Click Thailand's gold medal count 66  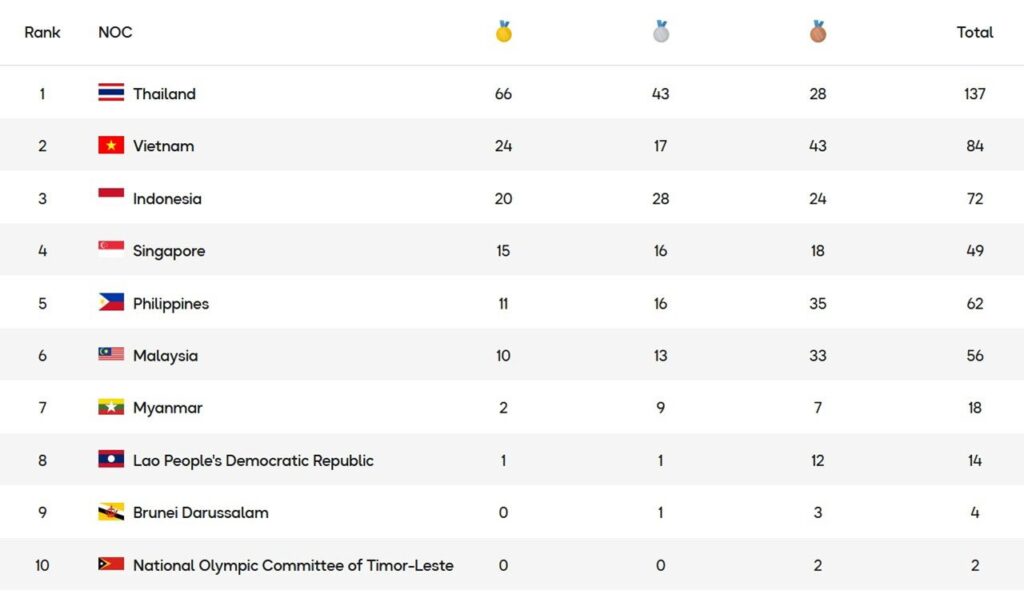[x=503, y=94]
